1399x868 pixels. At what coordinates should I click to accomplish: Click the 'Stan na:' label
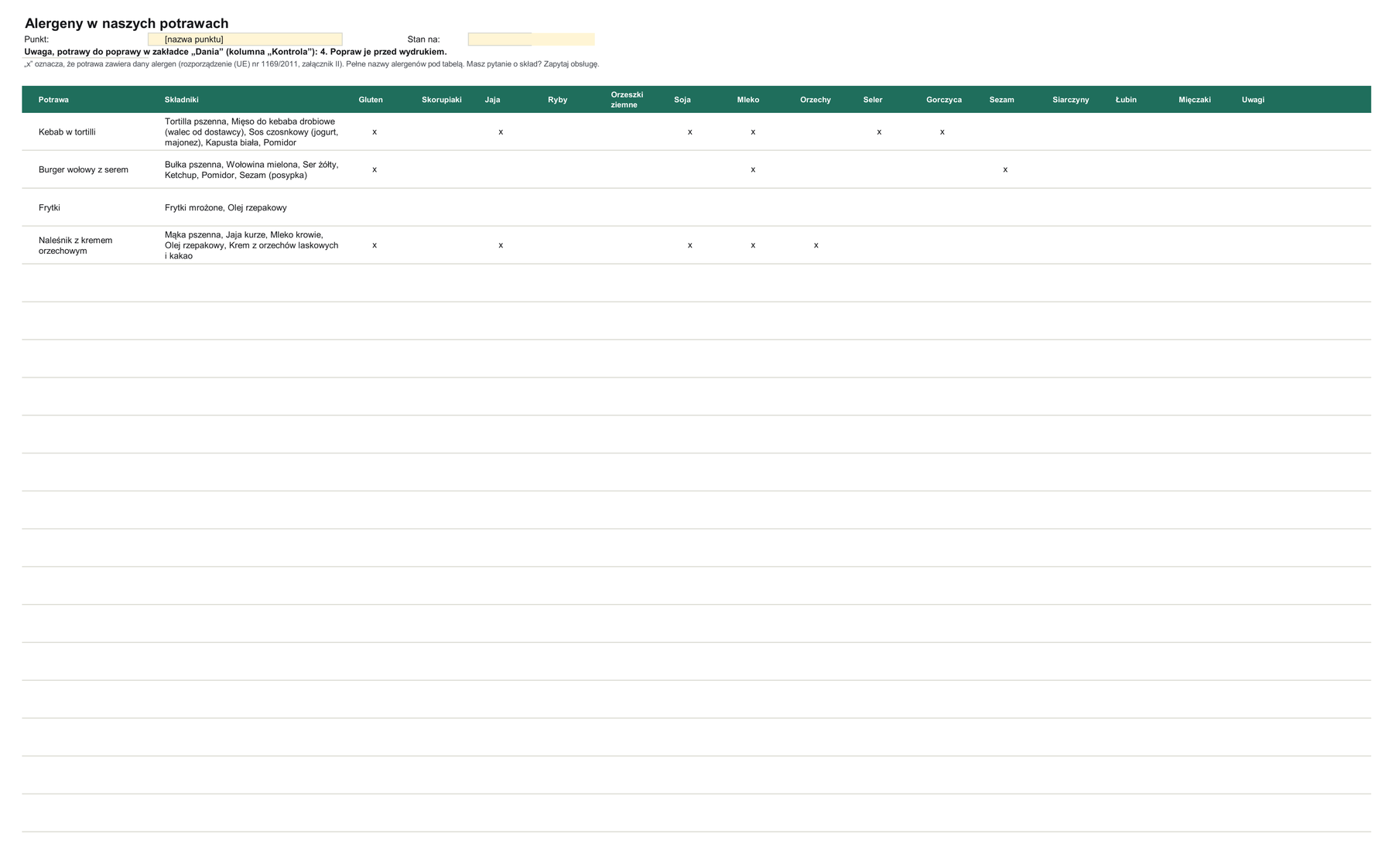coord(423,39)
